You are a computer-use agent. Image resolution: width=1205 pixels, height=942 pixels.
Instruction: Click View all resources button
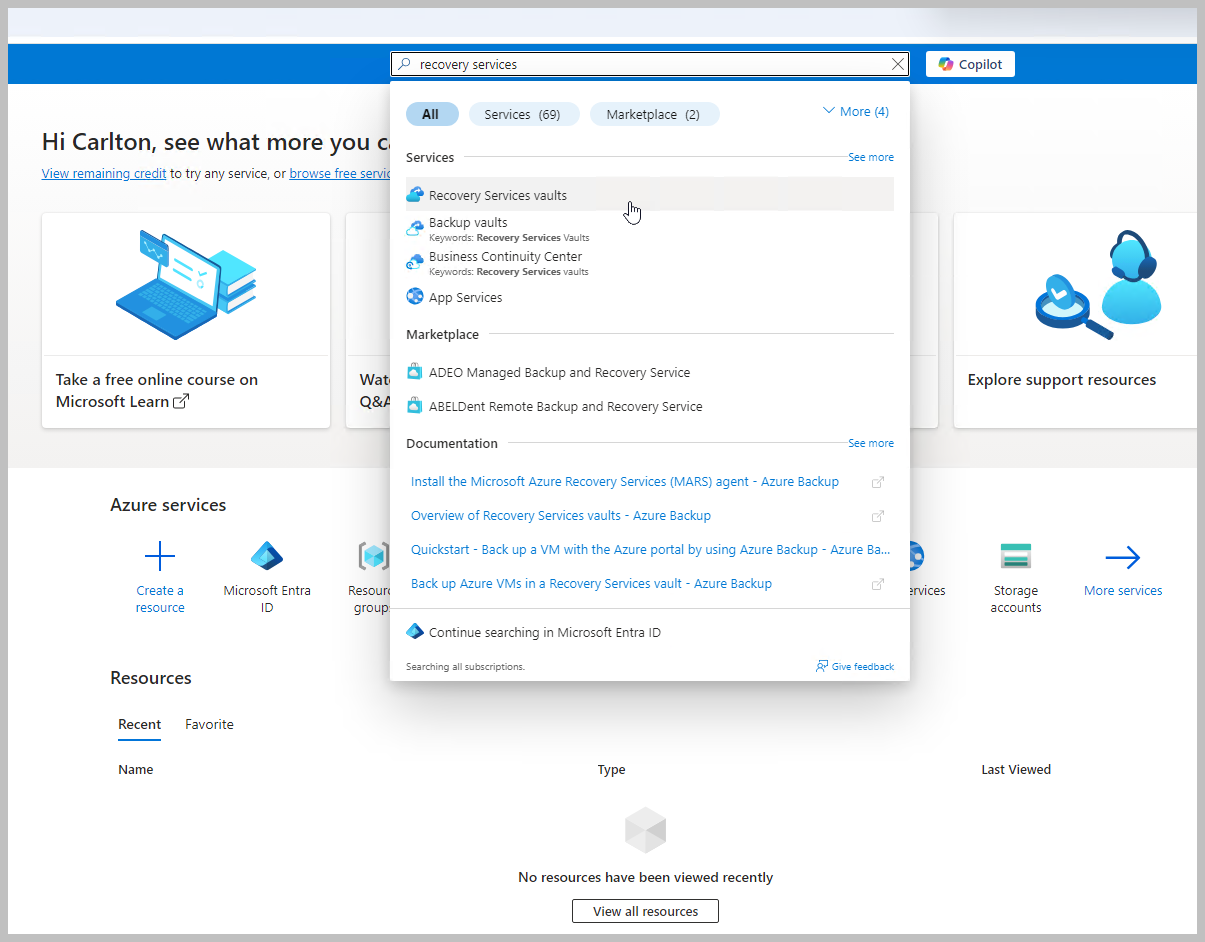(x=645, y=911)
